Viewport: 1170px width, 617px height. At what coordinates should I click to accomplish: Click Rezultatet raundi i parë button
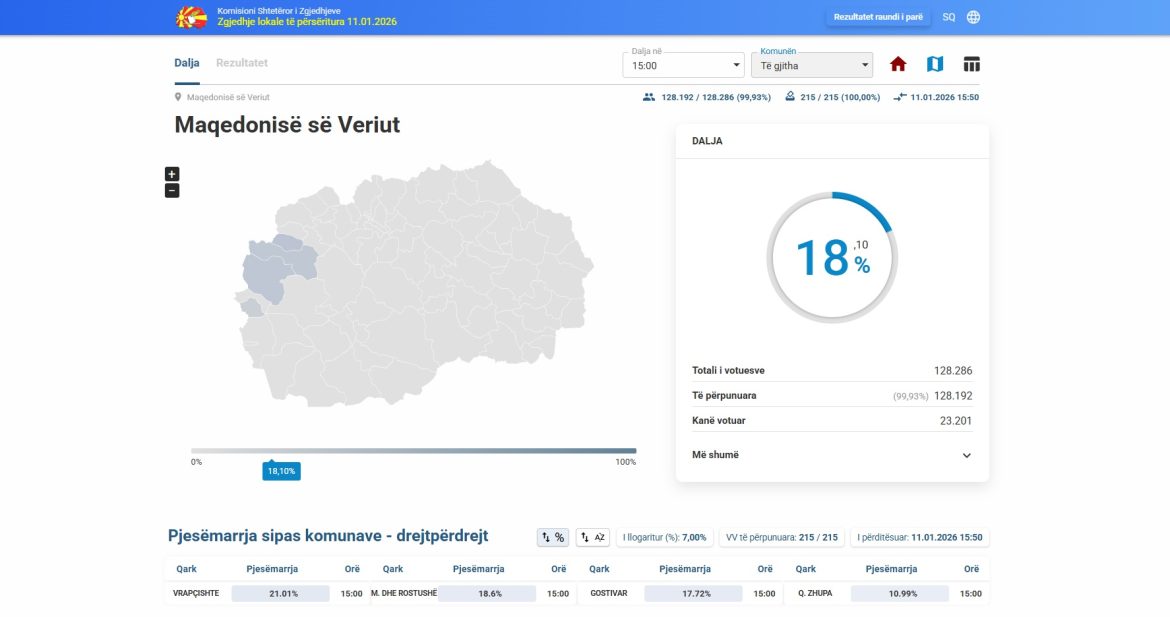(x=879, y=17)
